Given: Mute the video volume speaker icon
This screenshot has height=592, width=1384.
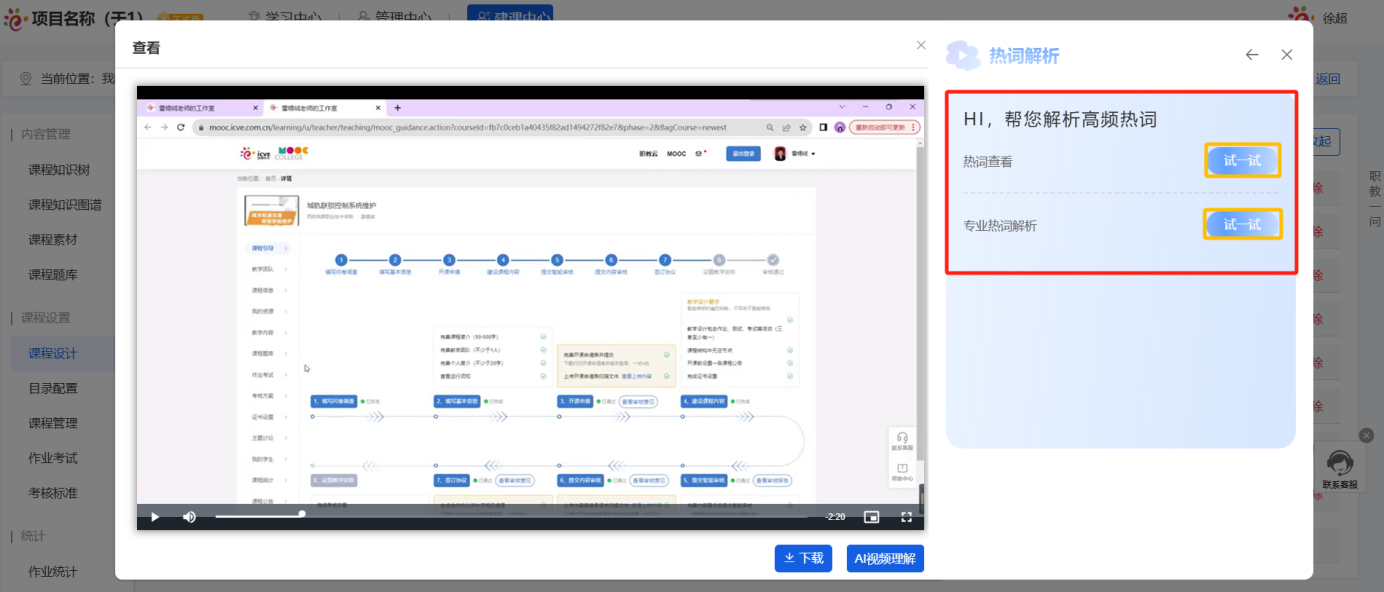Looking at the screenshot, I should coord(189,517).
